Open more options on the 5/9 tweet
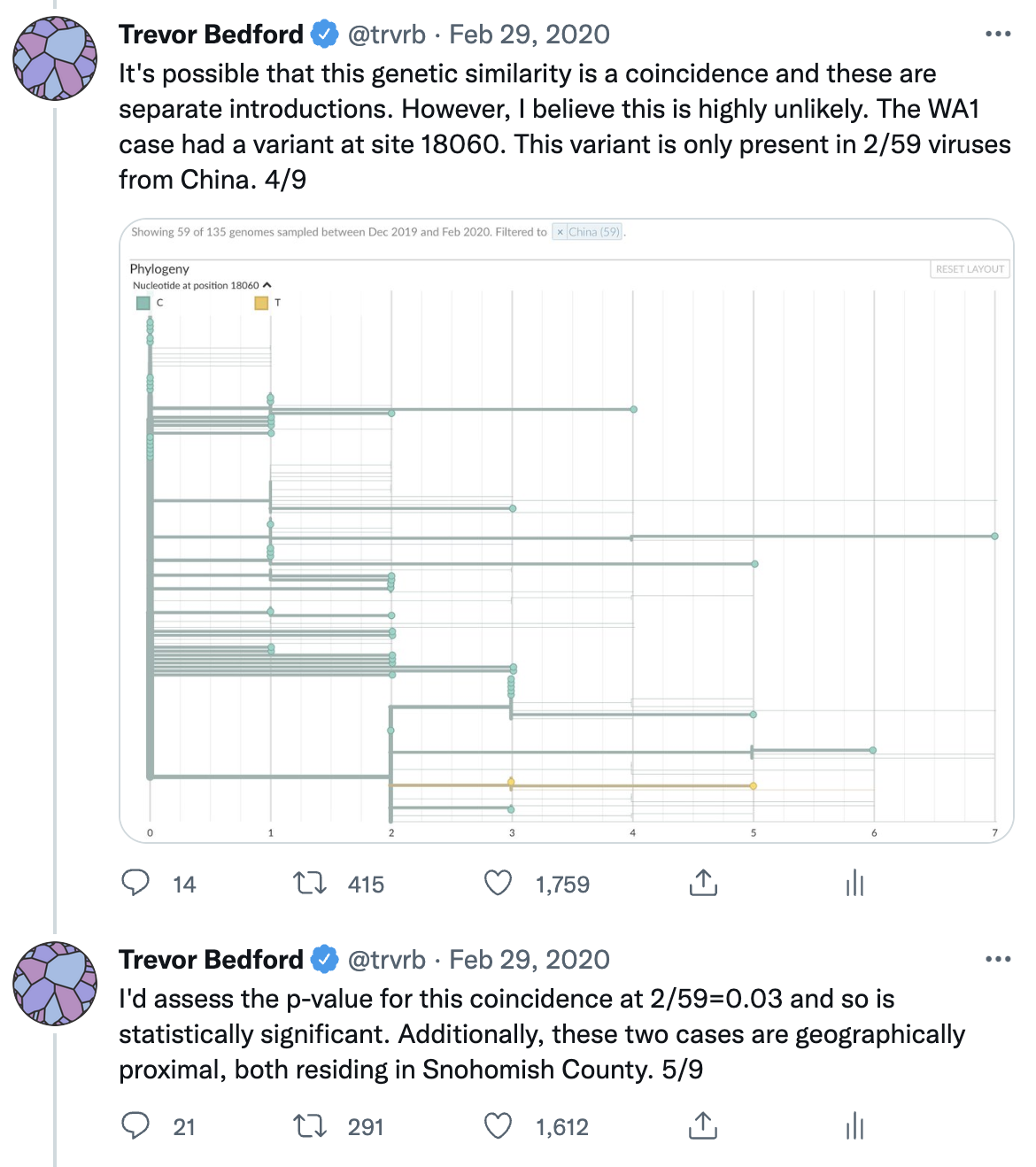This screenshot has height=1167, width=1036. tap(997, 960)
